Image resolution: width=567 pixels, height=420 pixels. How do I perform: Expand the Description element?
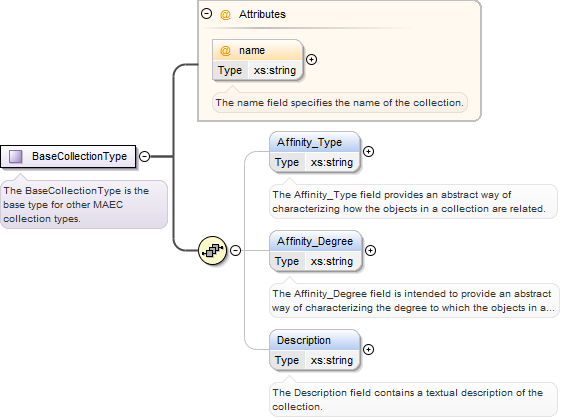(x=368, y=349)
